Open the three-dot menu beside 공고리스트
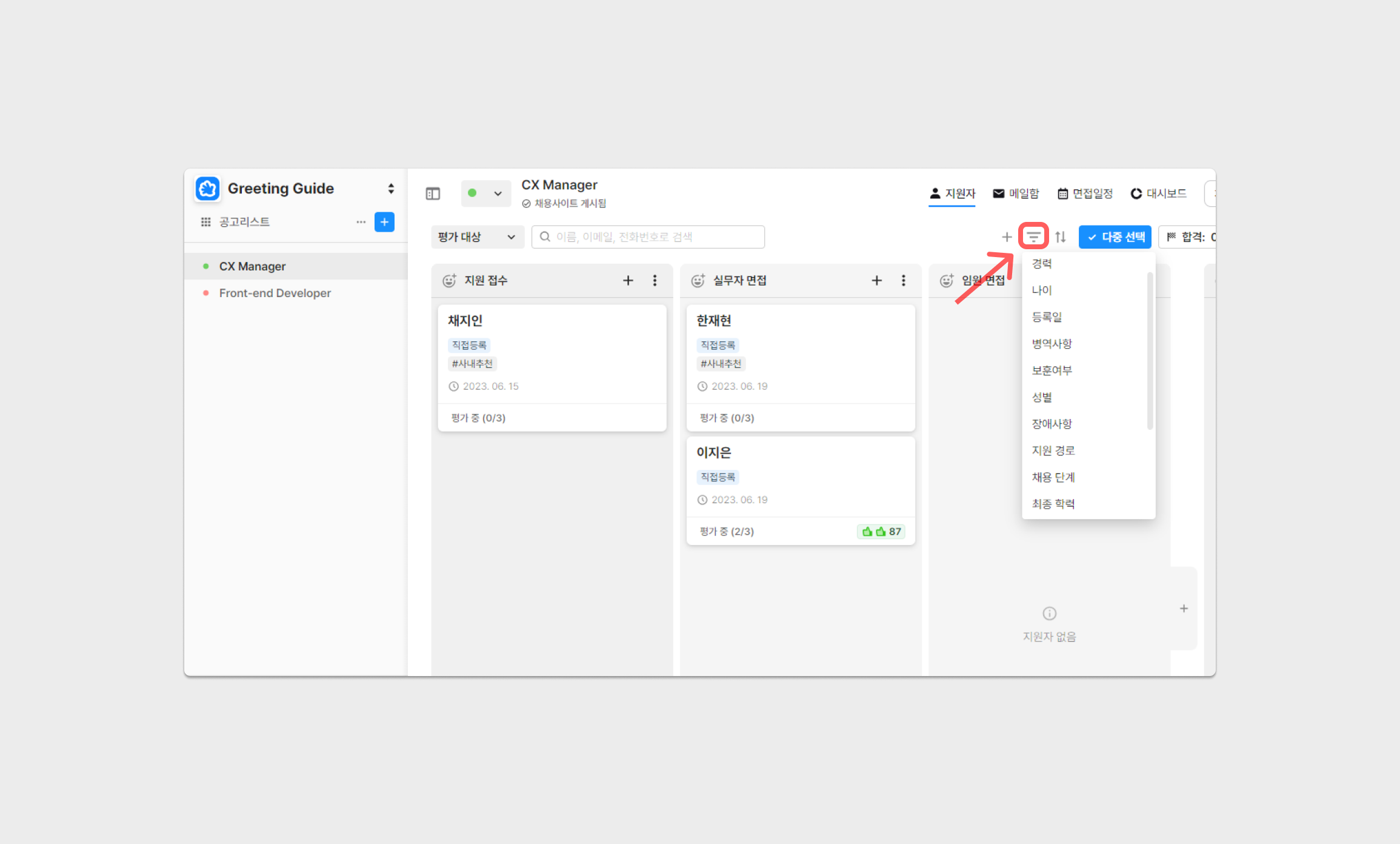The image size is (1400, 844). pos(361,222)
